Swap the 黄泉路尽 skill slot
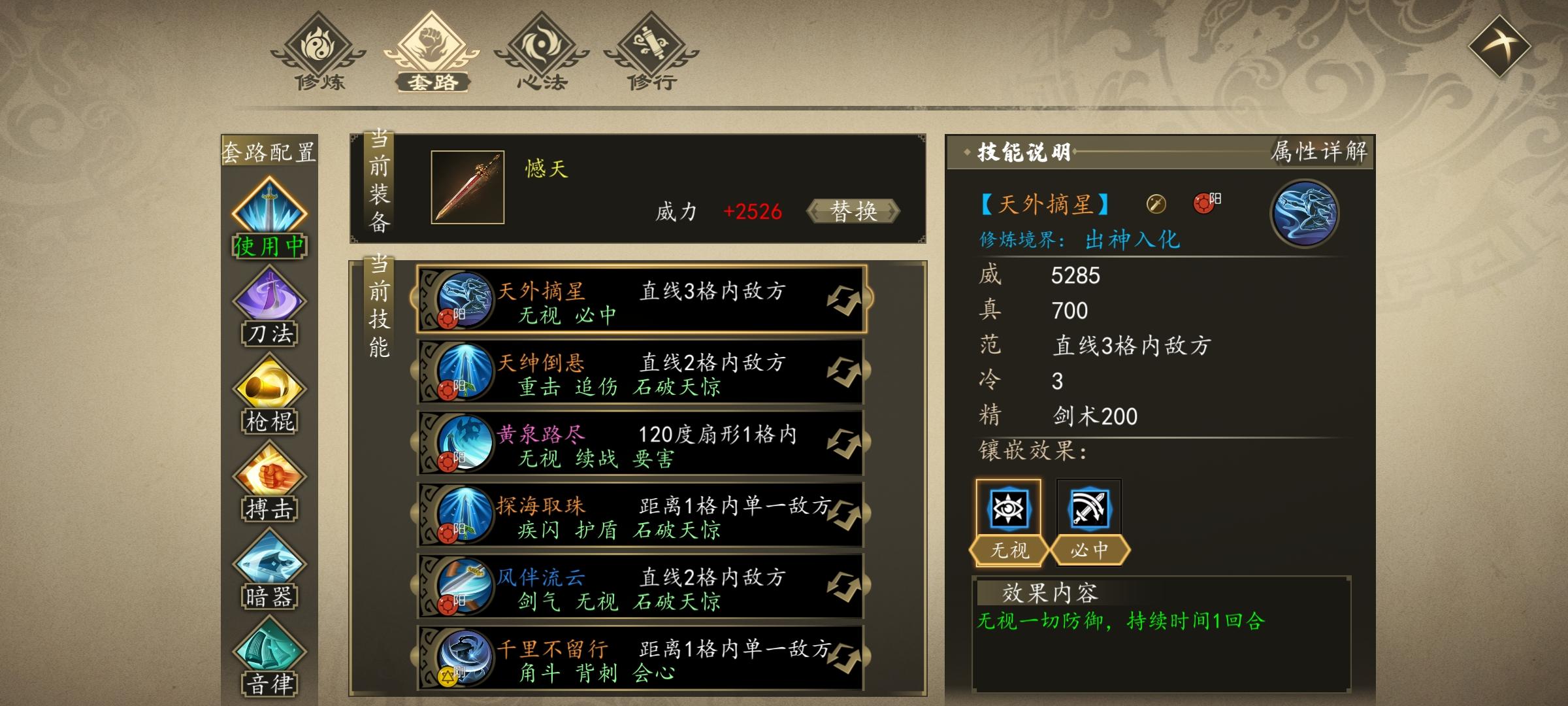 (844, 443)
